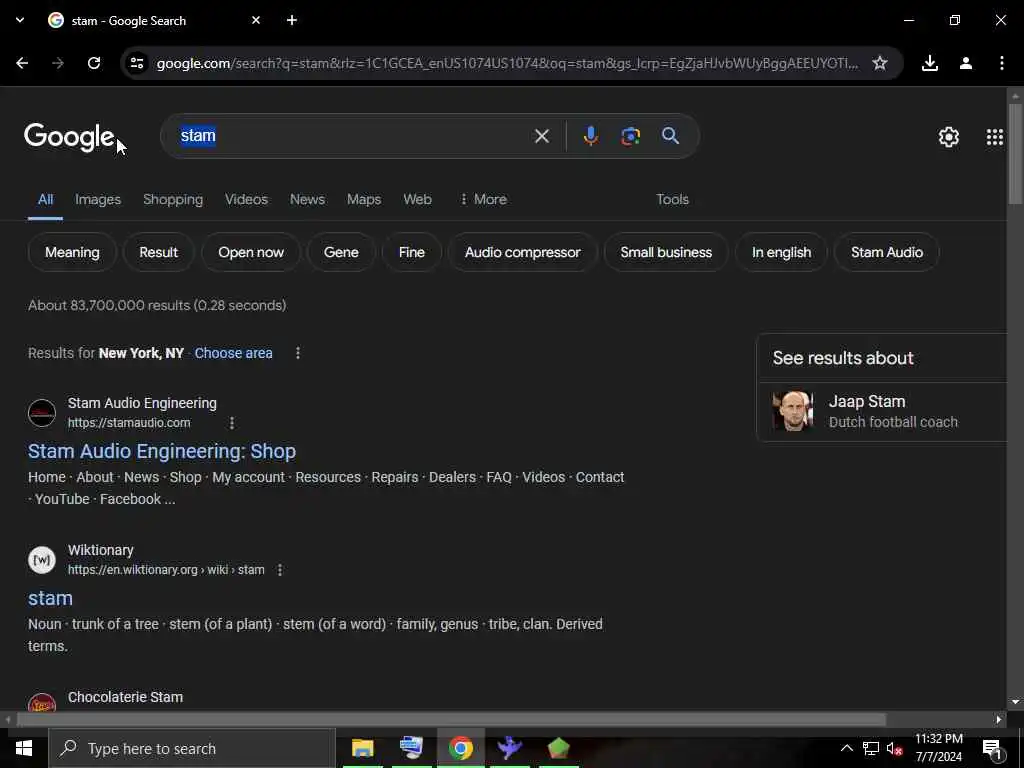Start voice search with microphone icon

pyautogui.click(x=590, y=136)
